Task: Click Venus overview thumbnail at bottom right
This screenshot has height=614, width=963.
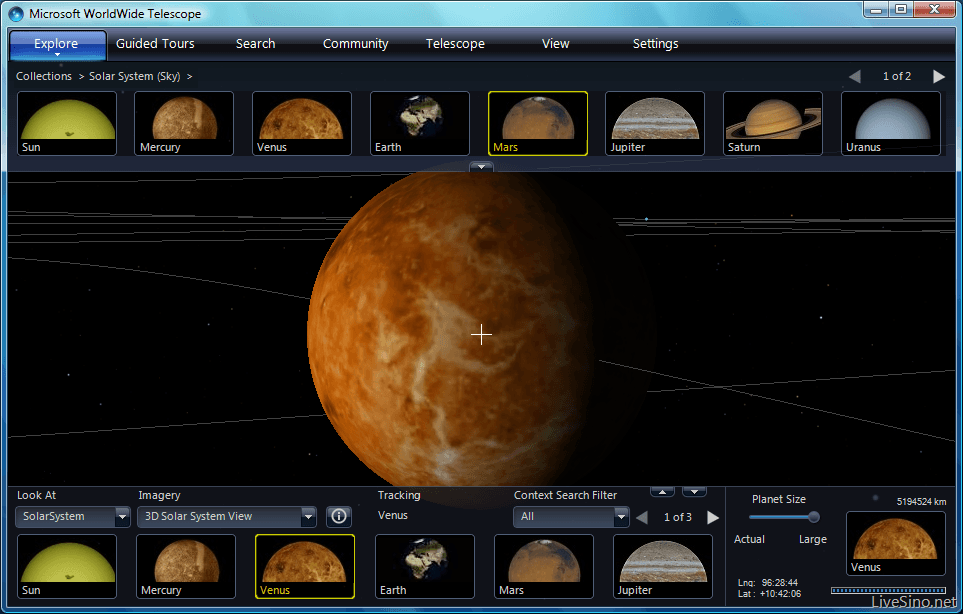Action: (x=895, y=543)
